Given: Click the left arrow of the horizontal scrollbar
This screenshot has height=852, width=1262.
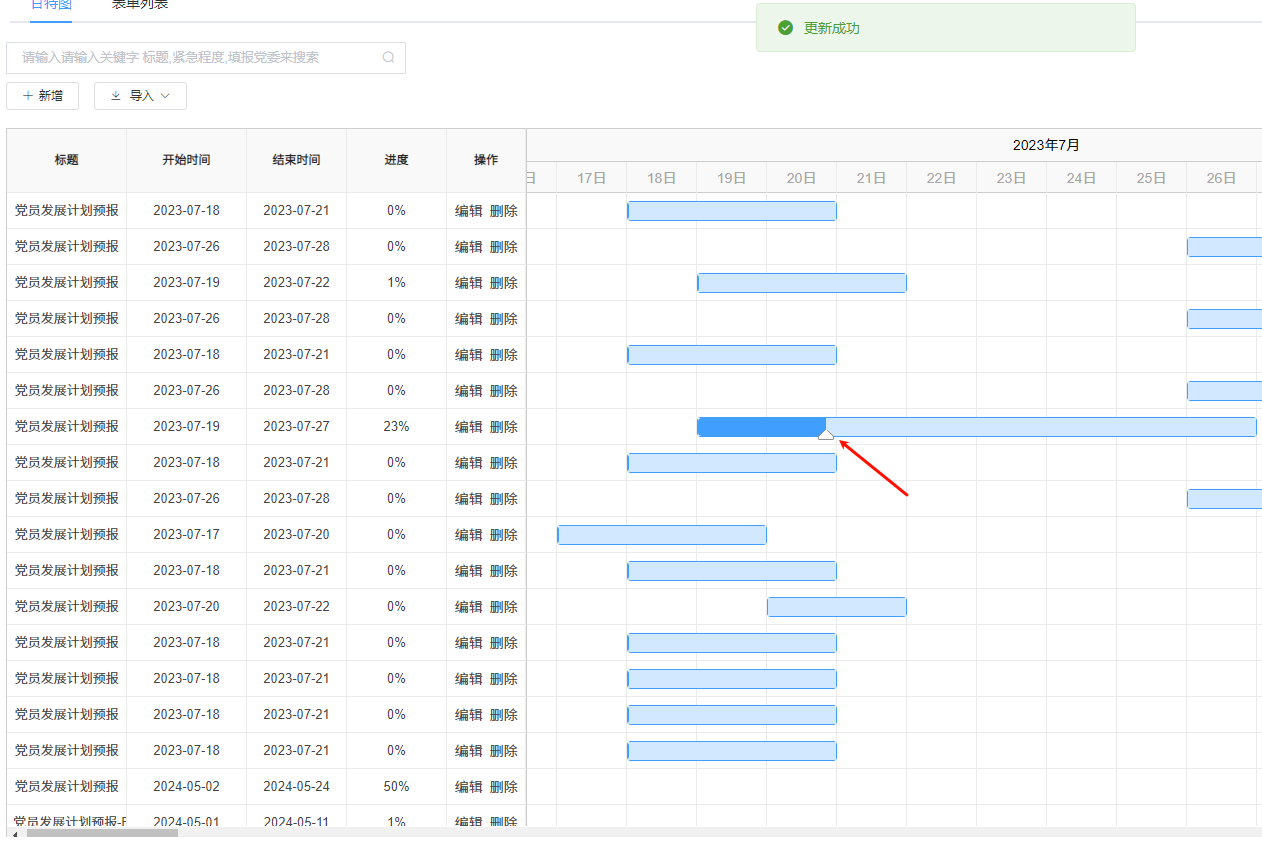Looking at the screenshot, I should click(x=13, y=833).
